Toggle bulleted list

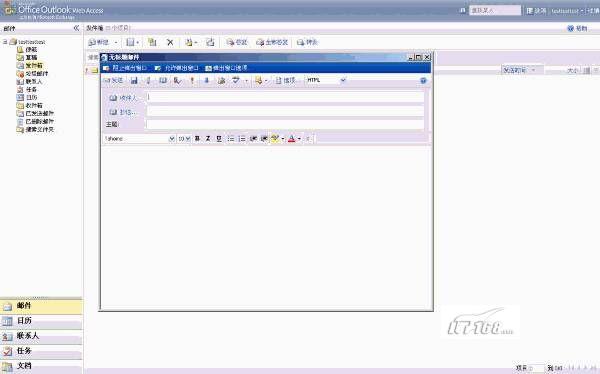pyautogui.click(x=231, y=139)
